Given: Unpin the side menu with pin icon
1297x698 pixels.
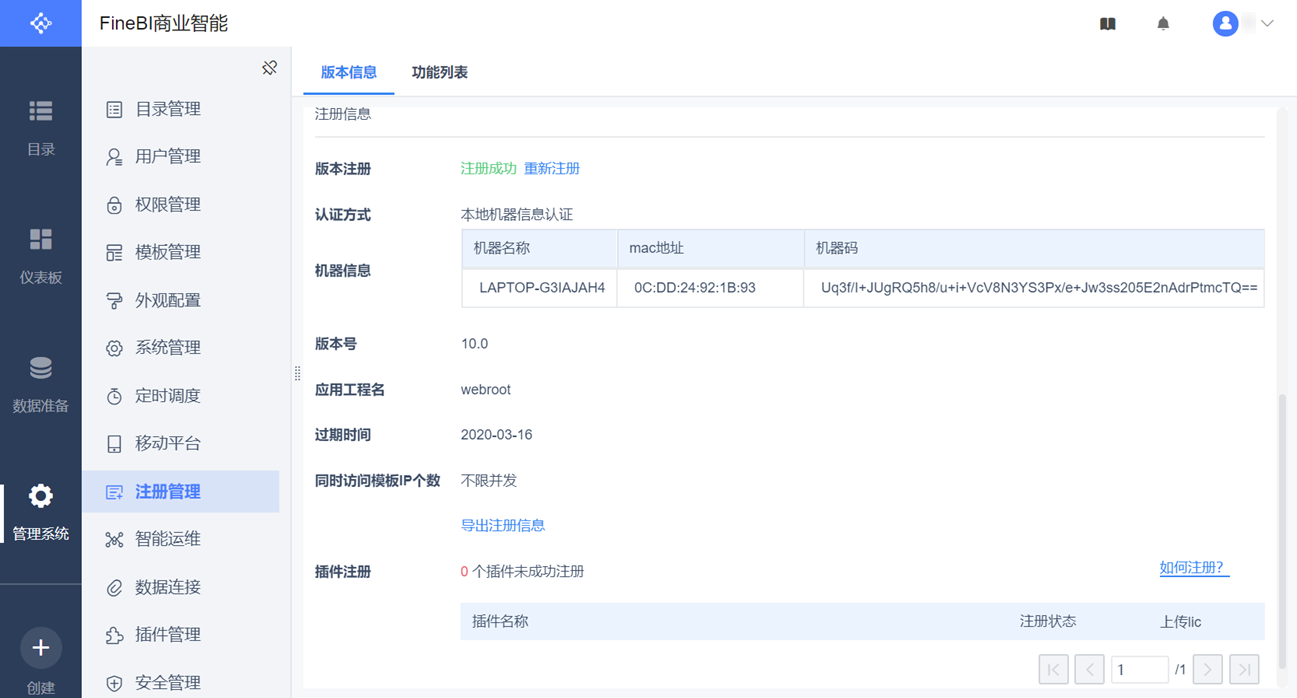Looking at the screenshot, I should (x=269, y=68).
